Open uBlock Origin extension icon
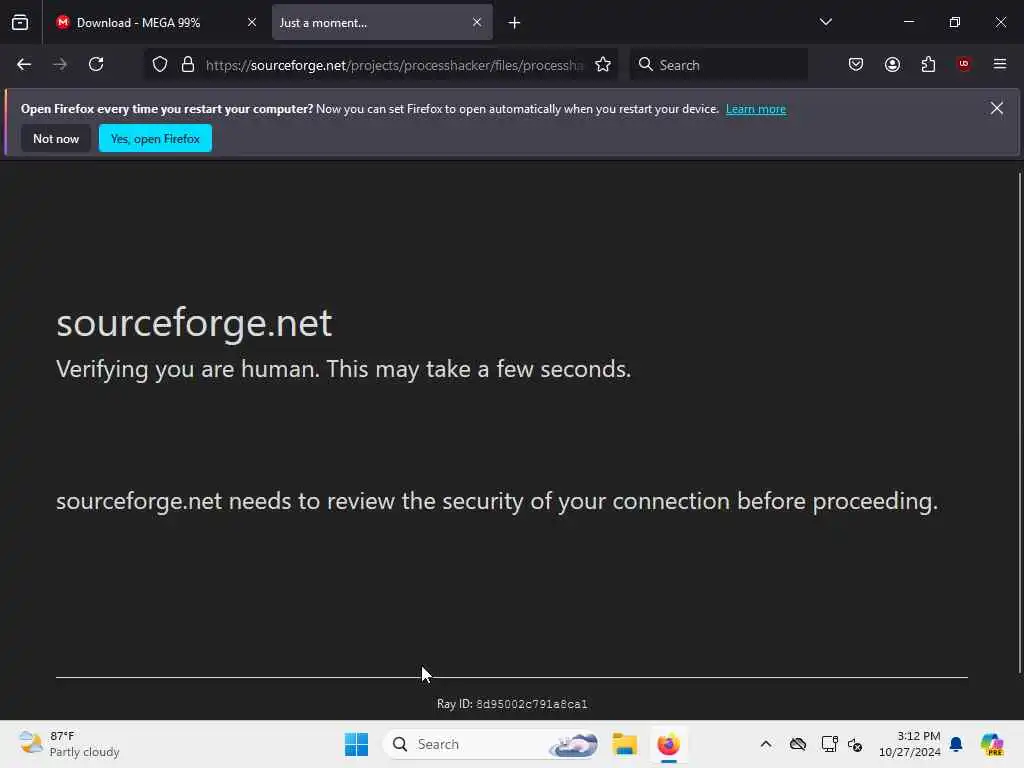The image size is (1024, 768). [x=964, y=64]
